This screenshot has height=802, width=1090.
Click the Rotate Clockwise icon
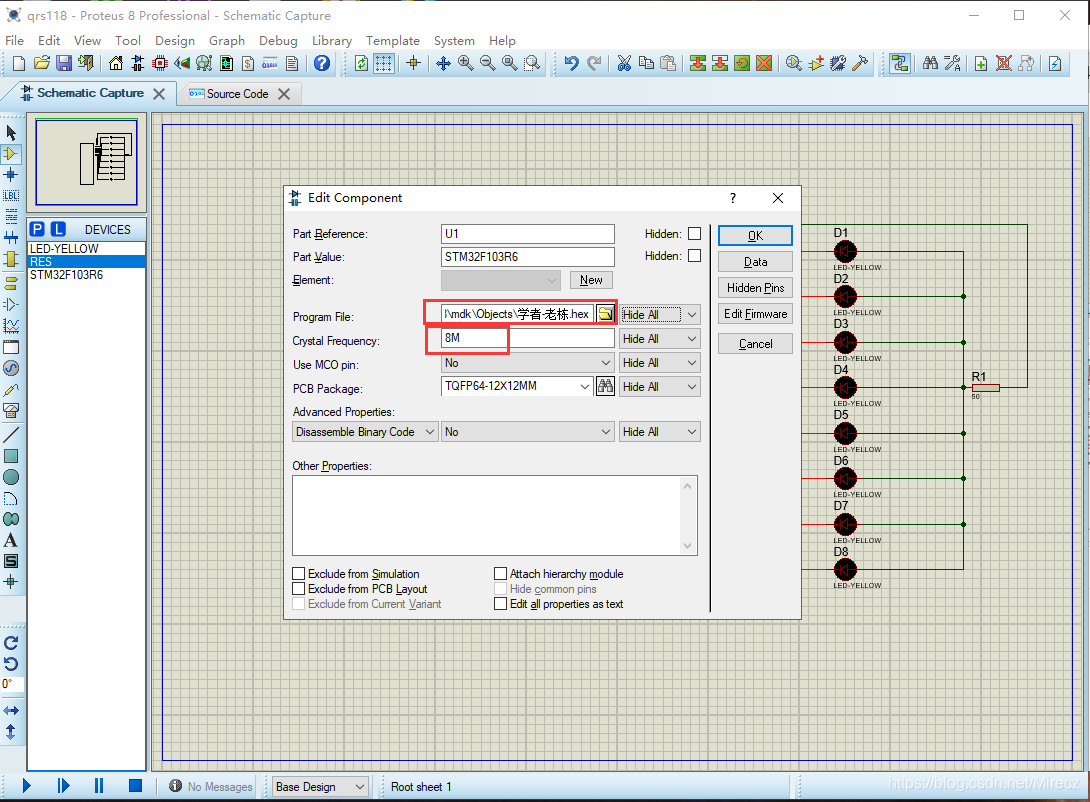[x=10, y=643]
